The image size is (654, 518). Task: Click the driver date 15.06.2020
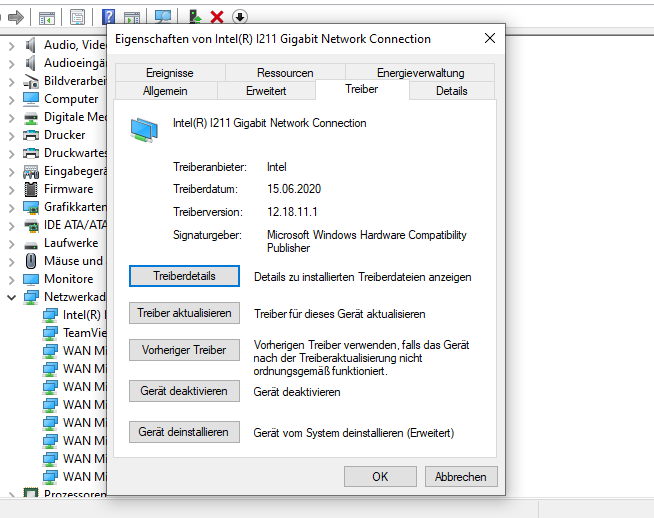point(294,189)
